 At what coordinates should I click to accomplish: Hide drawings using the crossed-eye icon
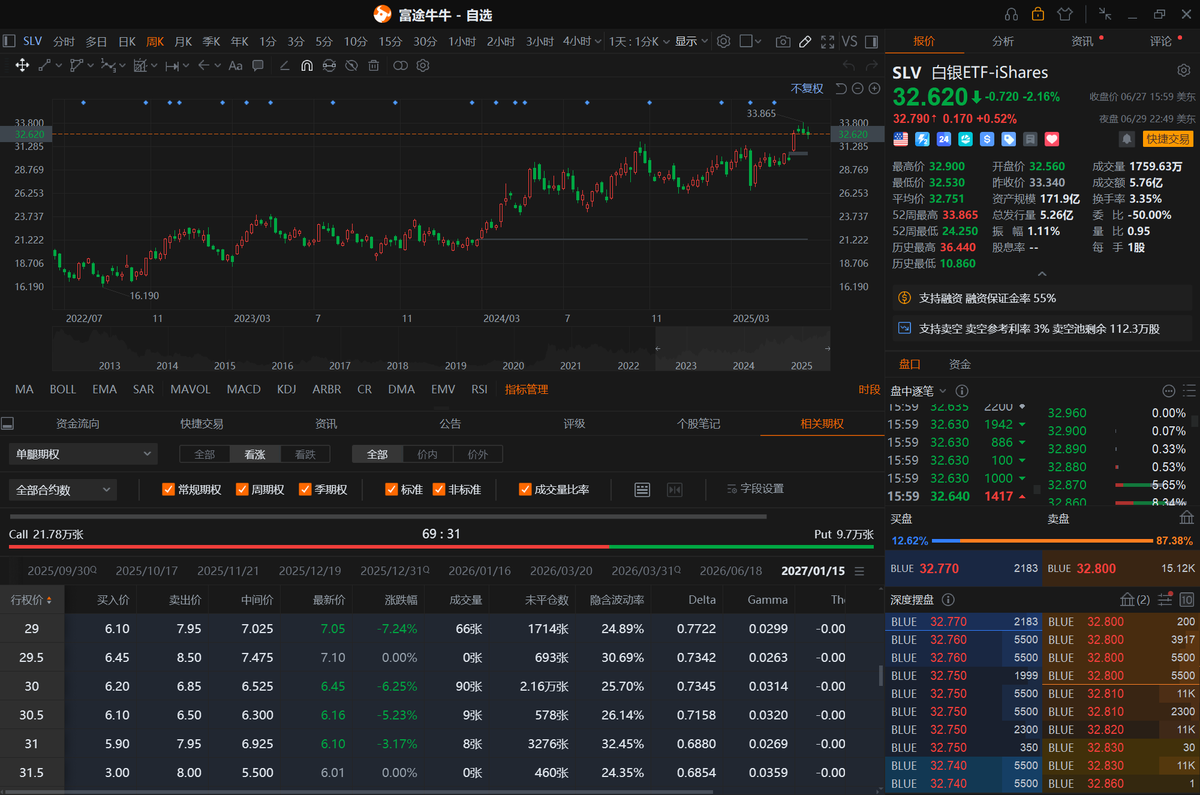tap(351, 65)
